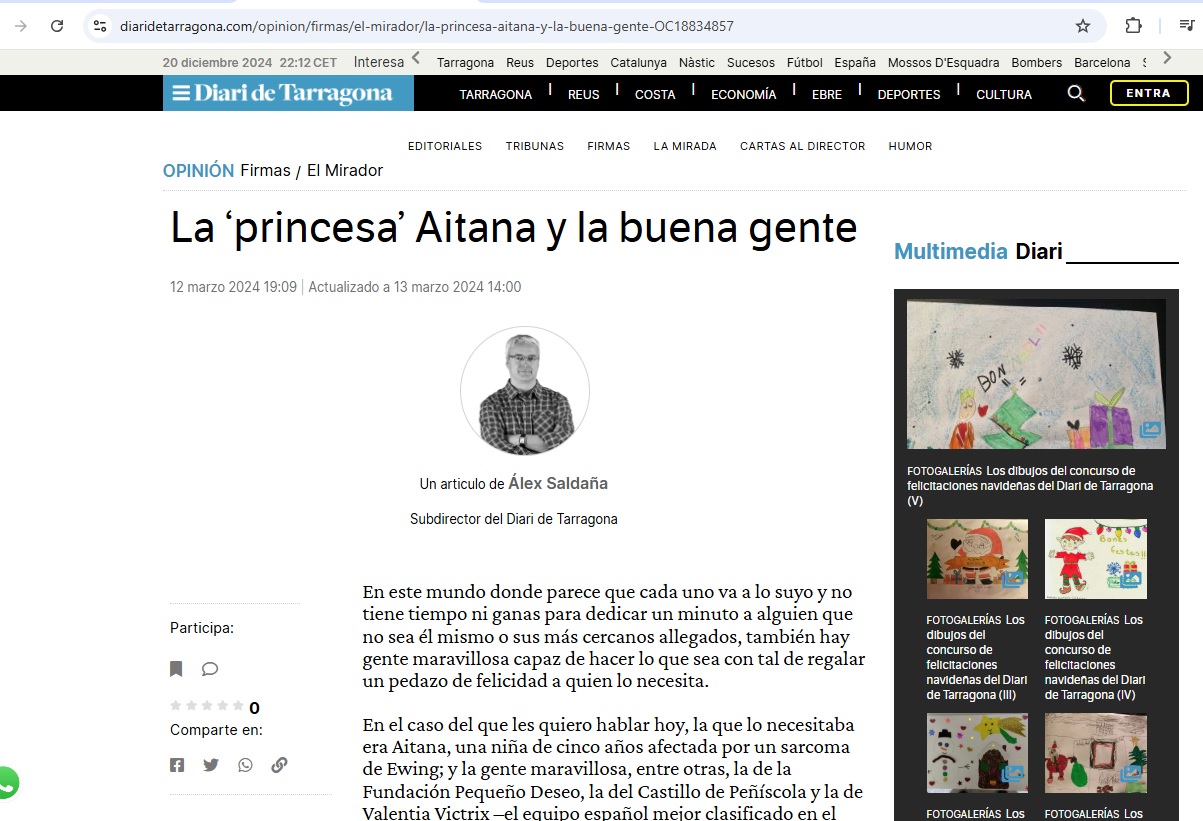1203x821 pixels.
Task: Open the El Mirador breadcrumb link
Action: click(345, 171)
